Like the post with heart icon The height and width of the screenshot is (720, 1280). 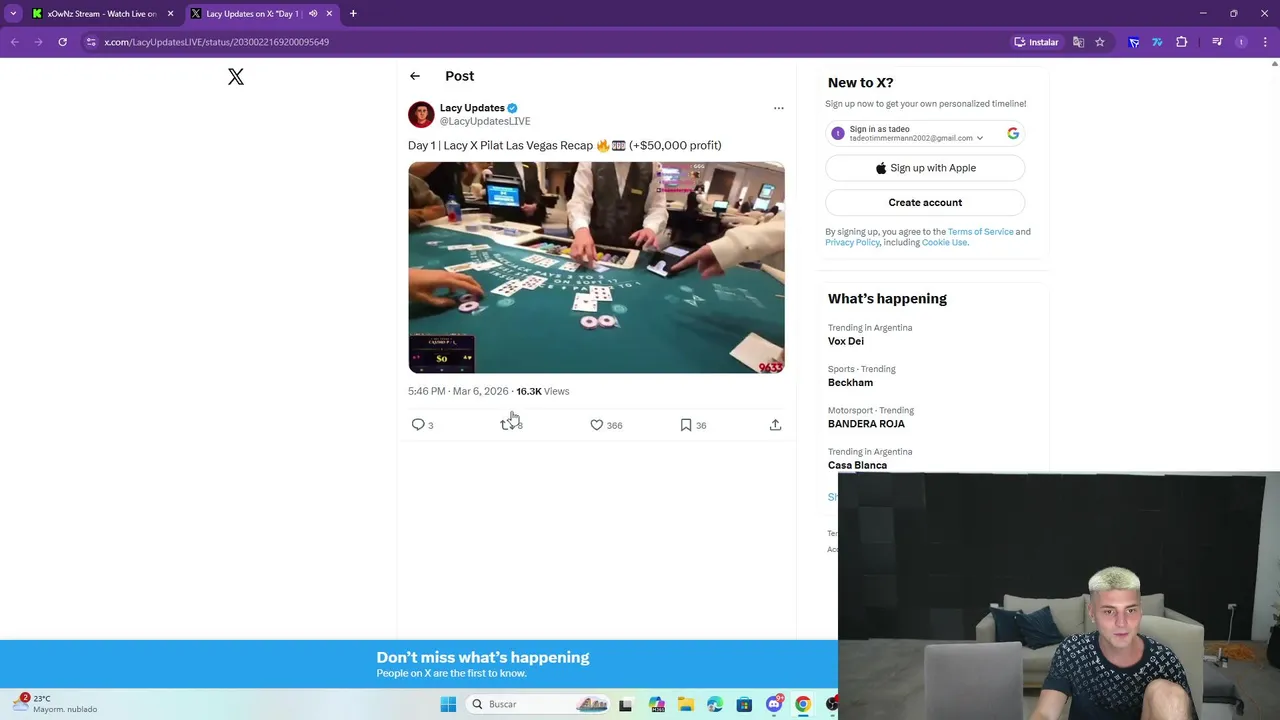coord(597,425)
